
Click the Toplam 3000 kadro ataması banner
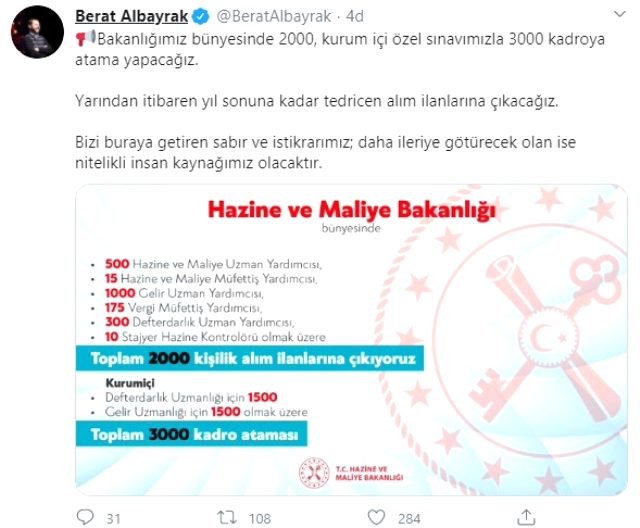191,434
